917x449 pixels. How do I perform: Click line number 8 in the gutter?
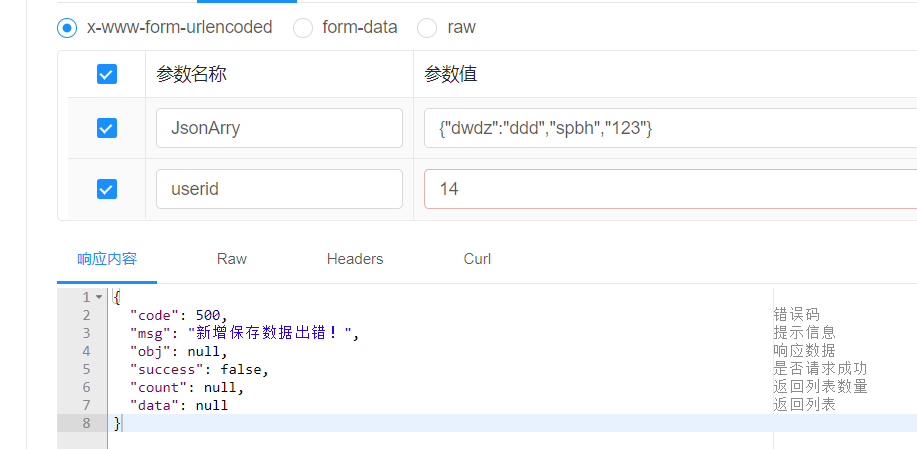[87, 423]
